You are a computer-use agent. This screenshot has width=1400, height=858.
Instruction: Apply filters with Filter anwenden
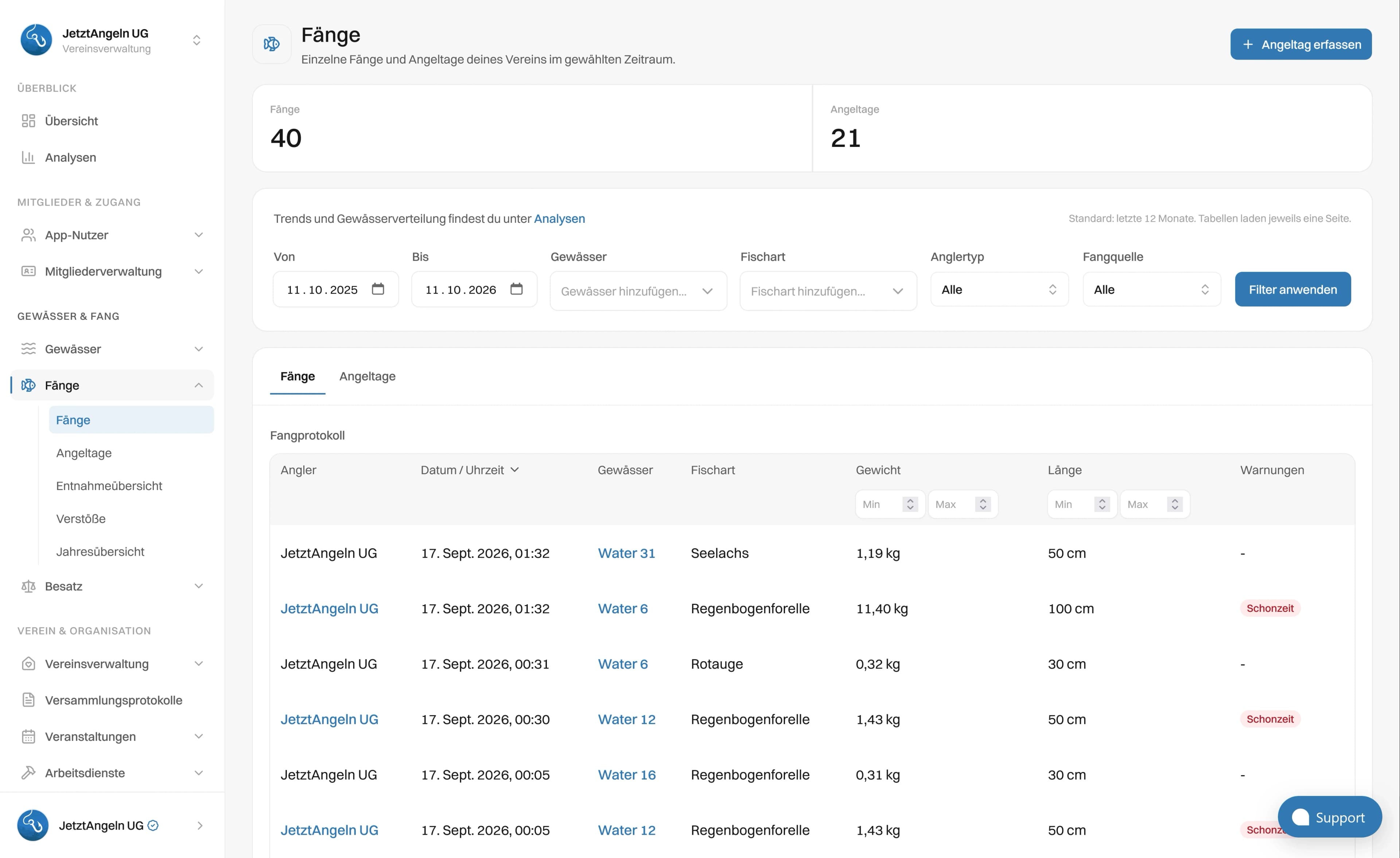(1292, 289)
